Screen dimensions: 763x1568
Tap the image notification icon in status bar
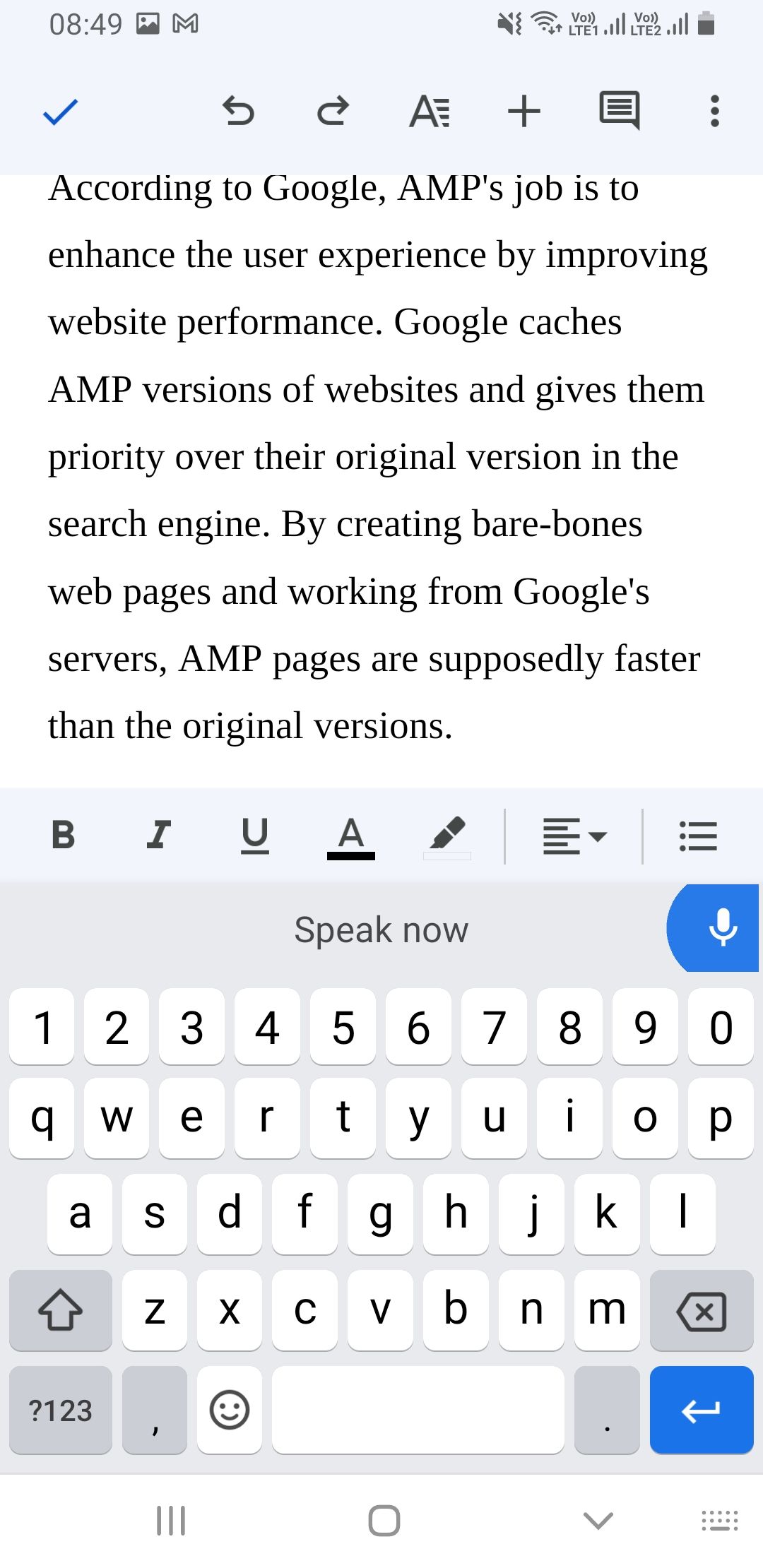148,24
